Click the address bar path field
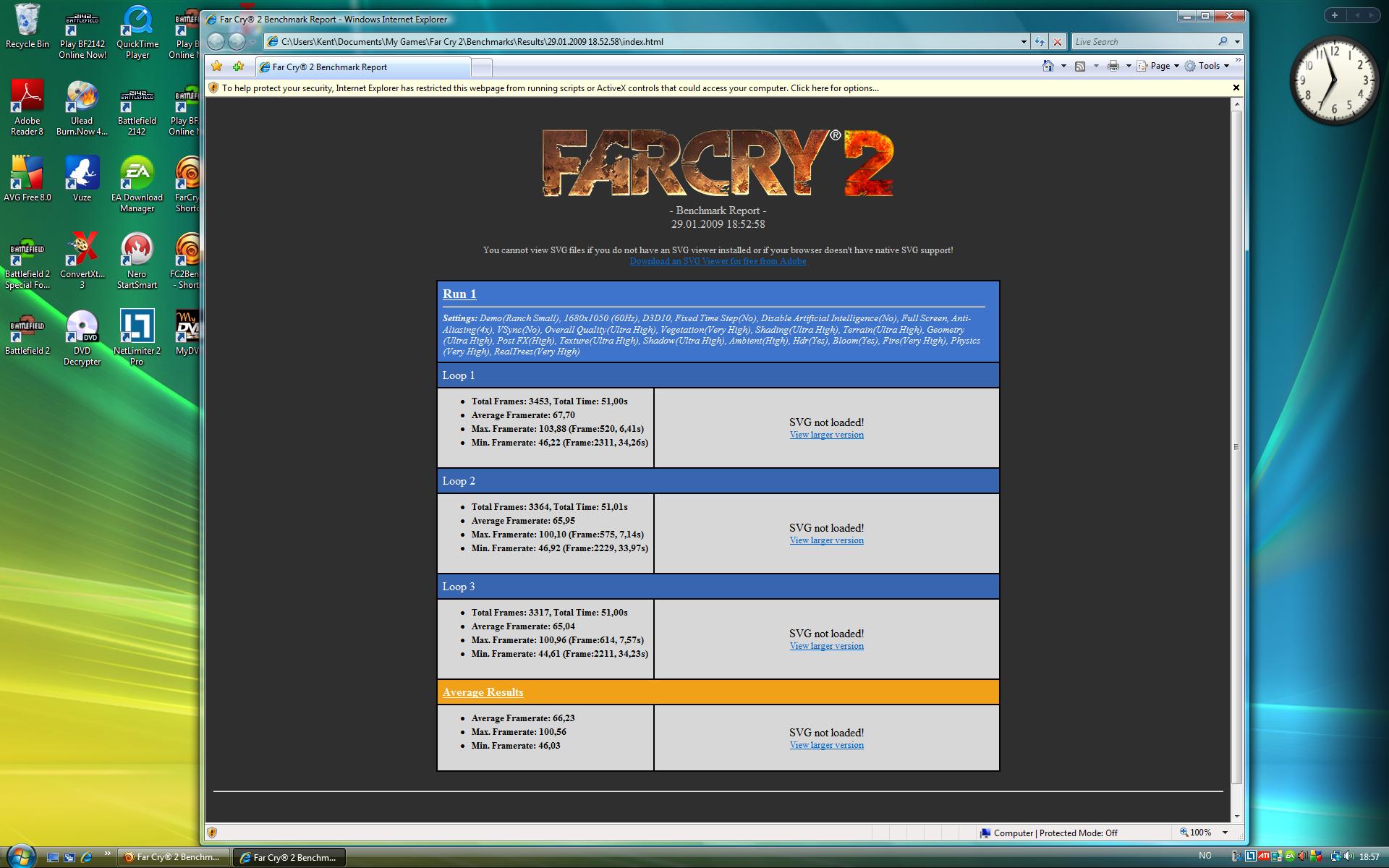The height and width of the screenshot is (868, 1389). click(647, 41)
